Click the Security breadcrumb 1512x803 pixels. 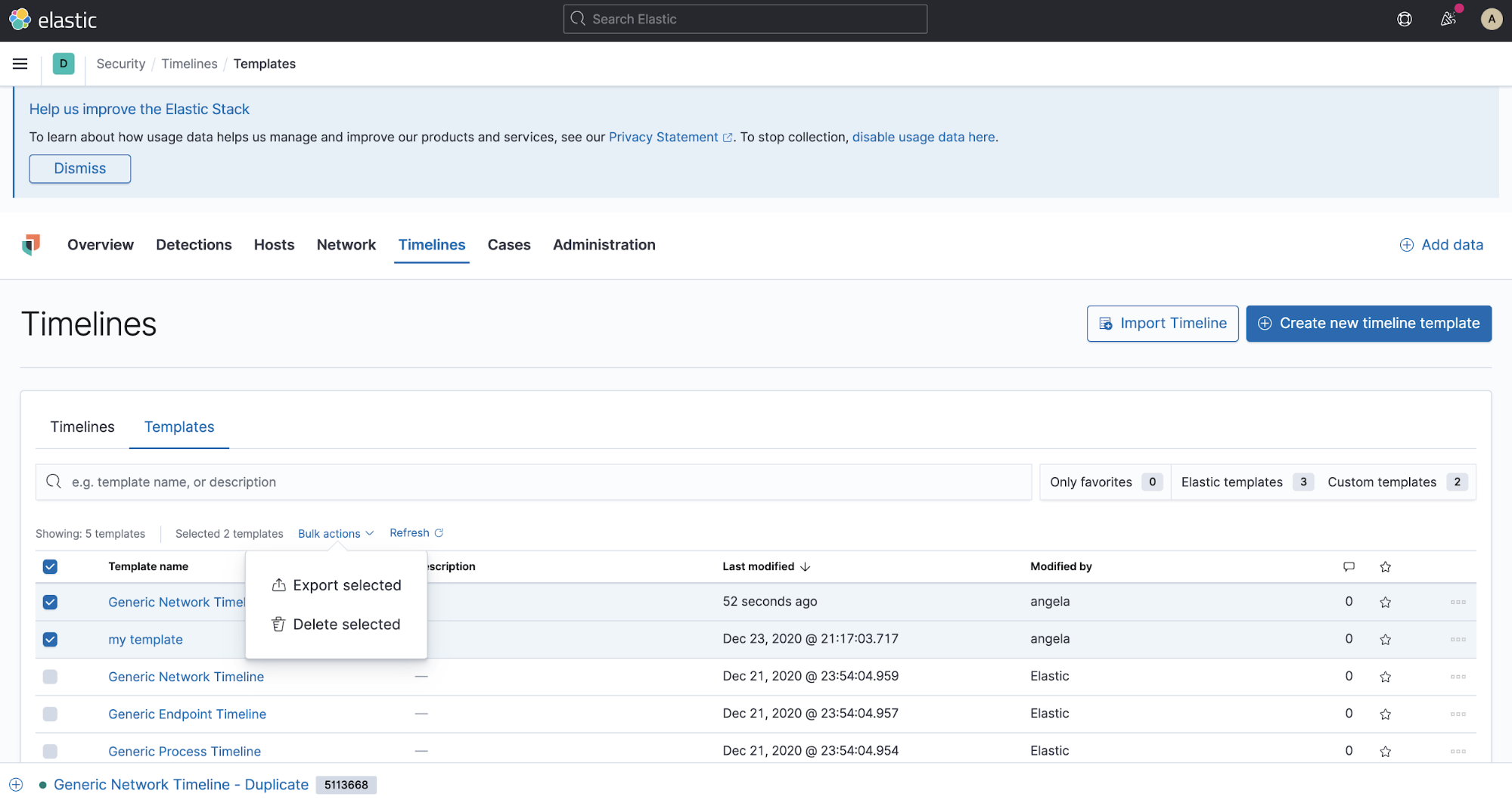(x=121, y=64)
